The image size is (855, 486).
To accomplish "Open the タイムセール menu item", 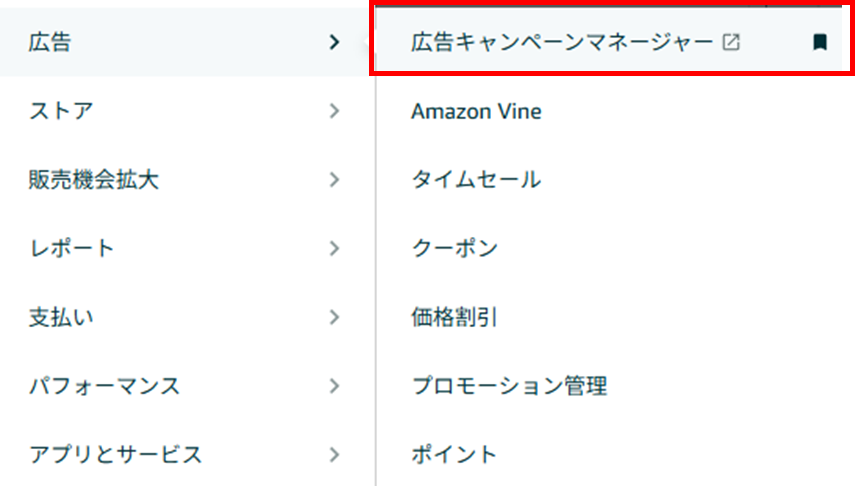I will [476, 180].
